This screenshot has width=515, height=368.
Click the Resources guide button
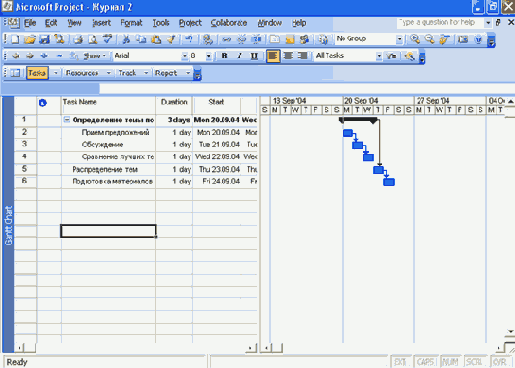point(82,73)
